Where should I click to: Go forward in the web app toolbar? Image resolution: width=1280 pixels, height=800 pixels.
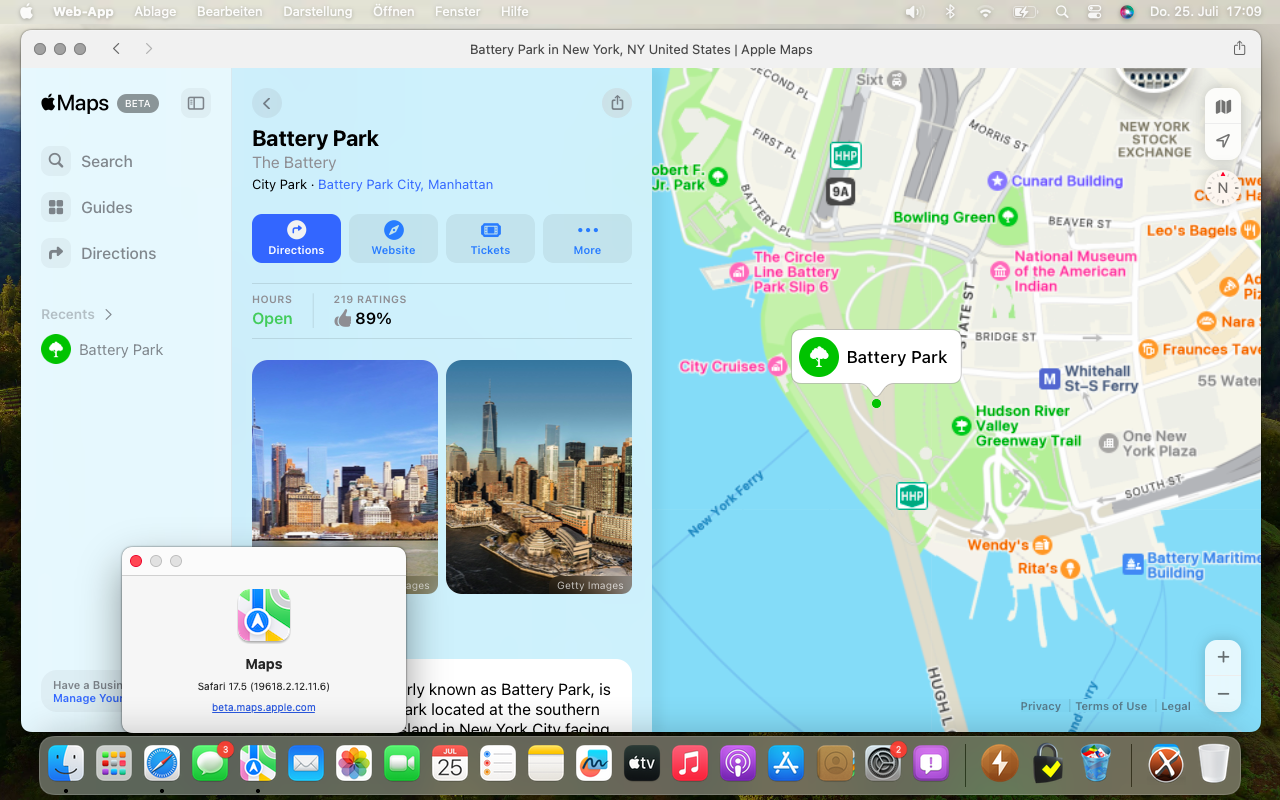(x=149, y=49)
